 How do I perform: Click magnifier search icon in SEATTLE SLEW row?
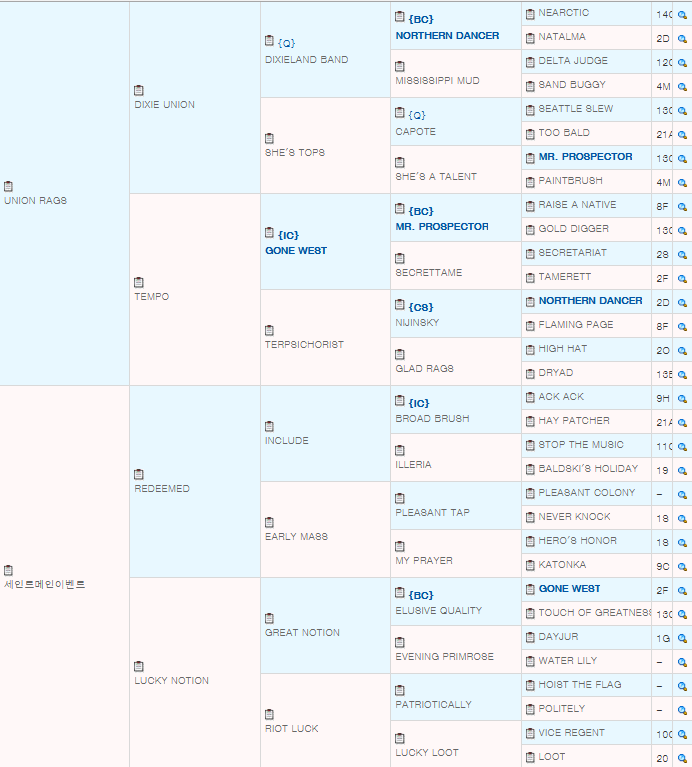(682, 111)
